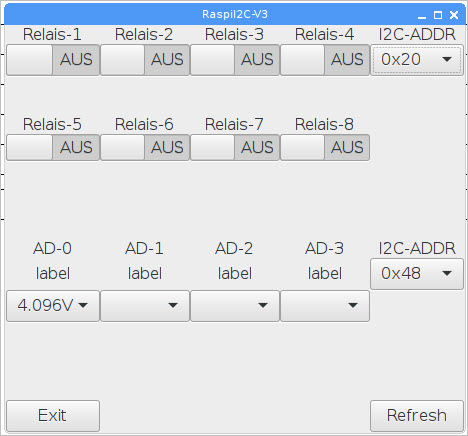Toggle the Relais-7 switch
This screenshot has height=436, width=468.
pyautogui.click(x=235, y=147)
